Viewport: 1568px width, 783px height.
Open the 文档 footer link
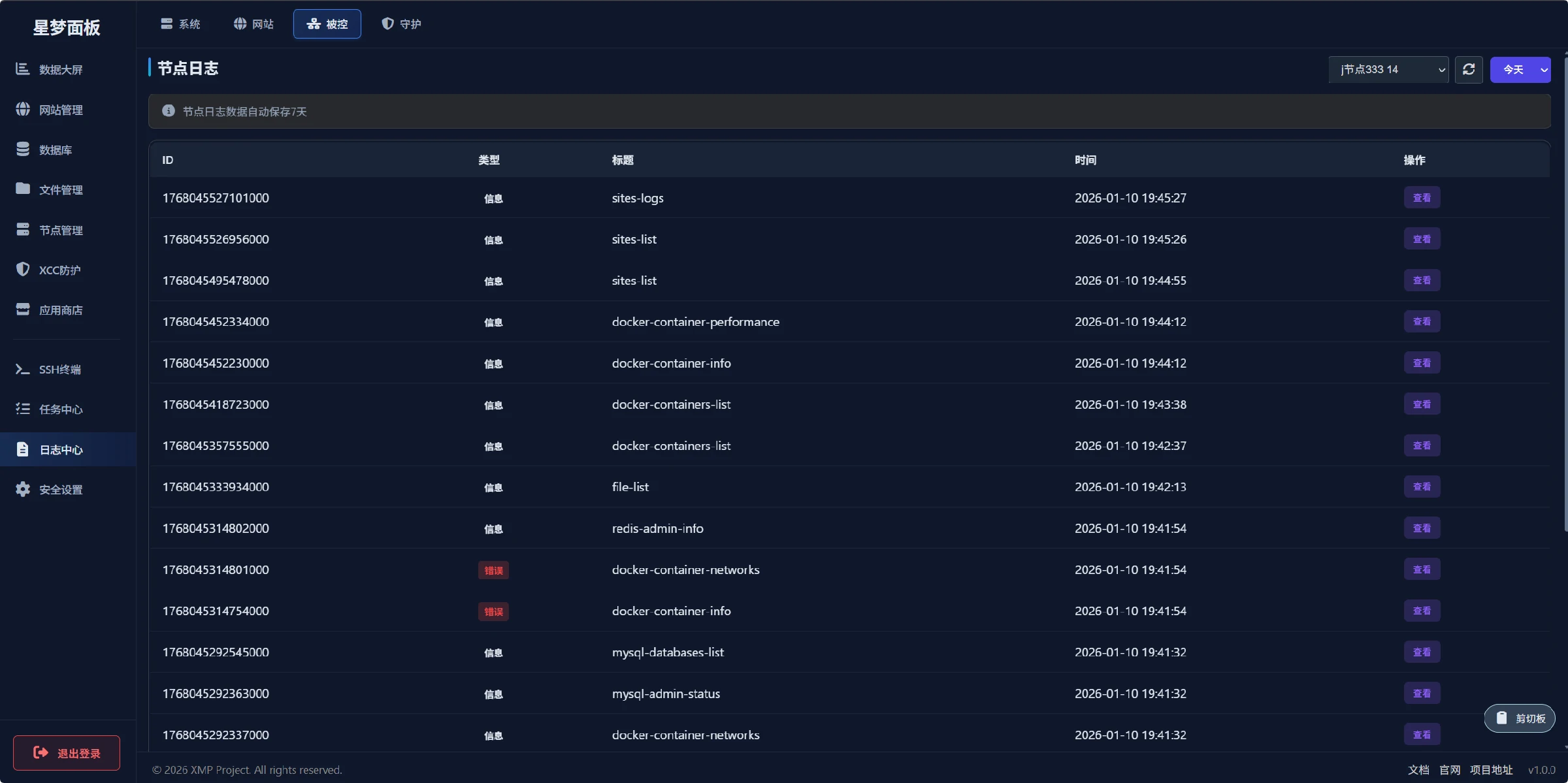[x=1418, y=770]
